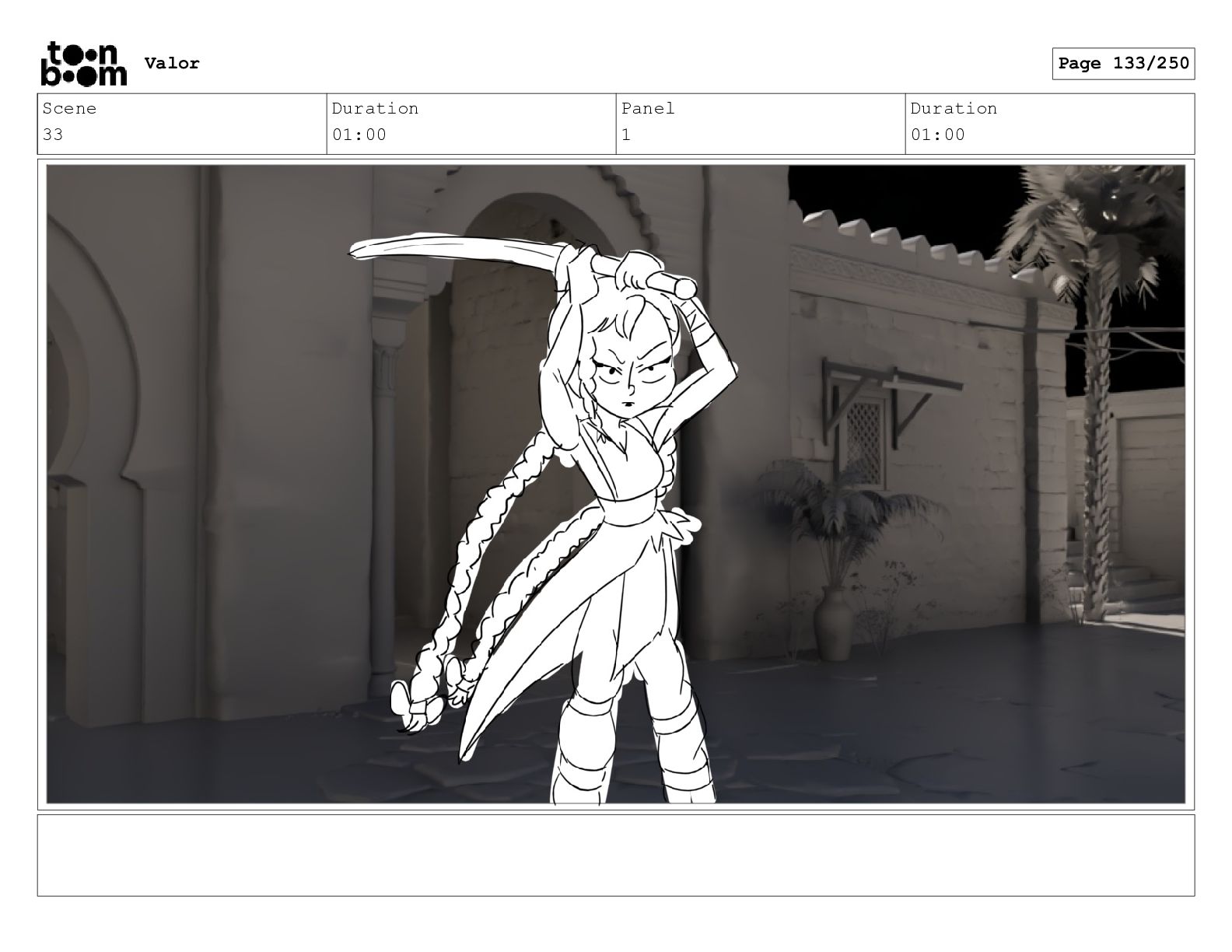
Task: Click the Toon Boom logo
Action: click(83, 64)
